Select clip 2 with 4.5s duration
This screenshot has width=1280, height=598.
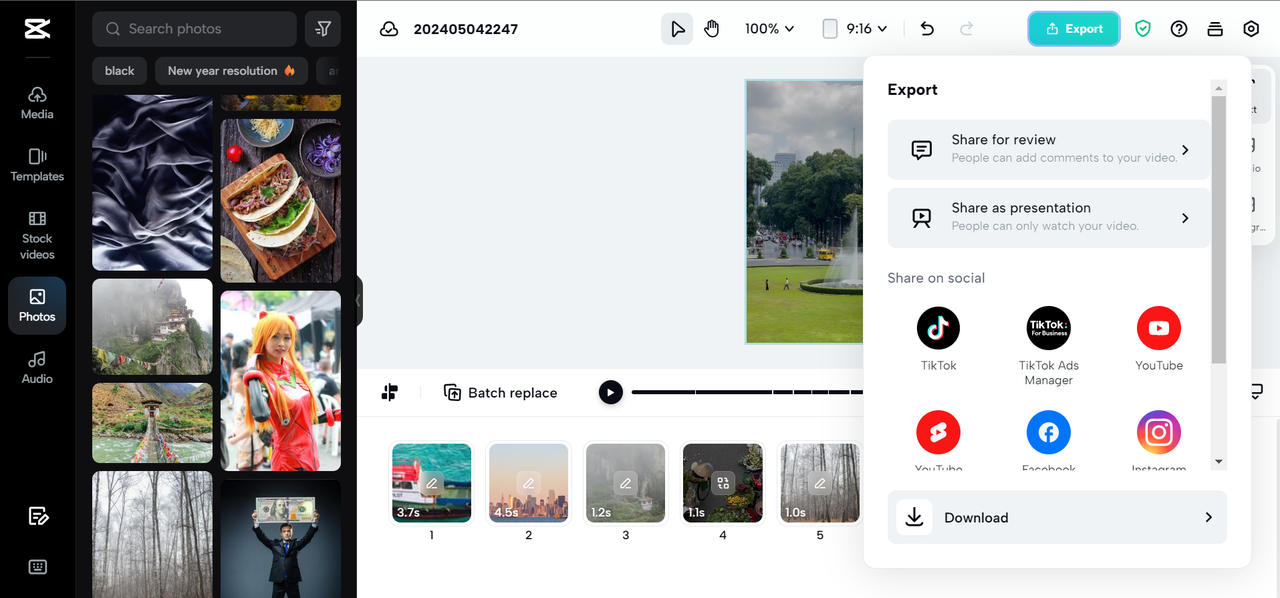pyautogui.click(x=529, y=483)
